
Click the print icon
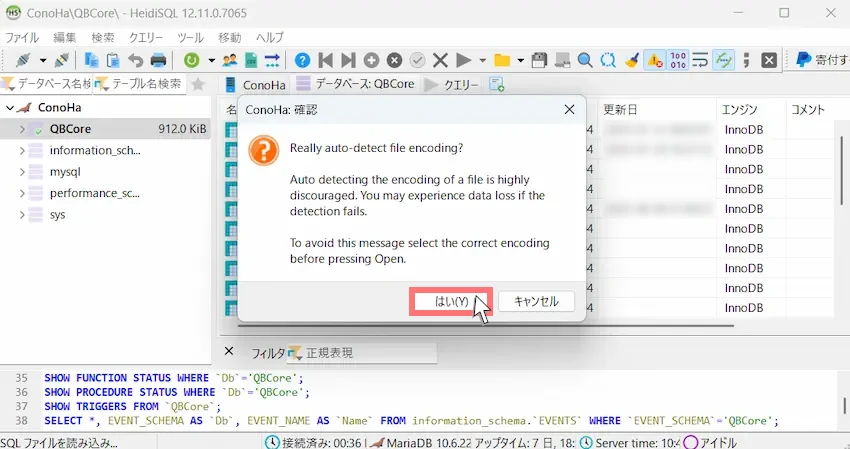[x=158, y=60]
